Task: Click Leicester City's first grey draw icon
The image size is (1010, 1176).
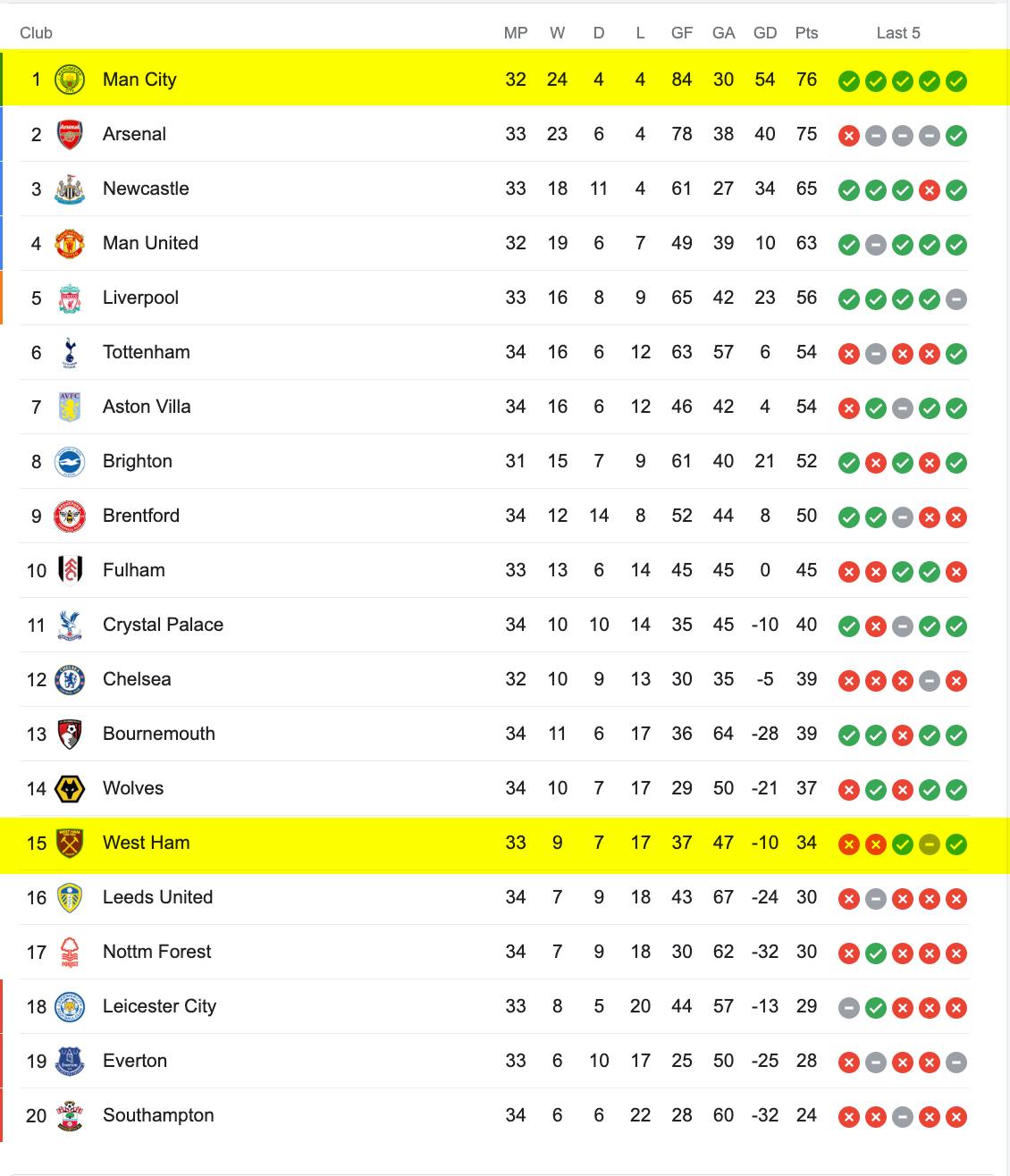Action: coord(849,1008)
